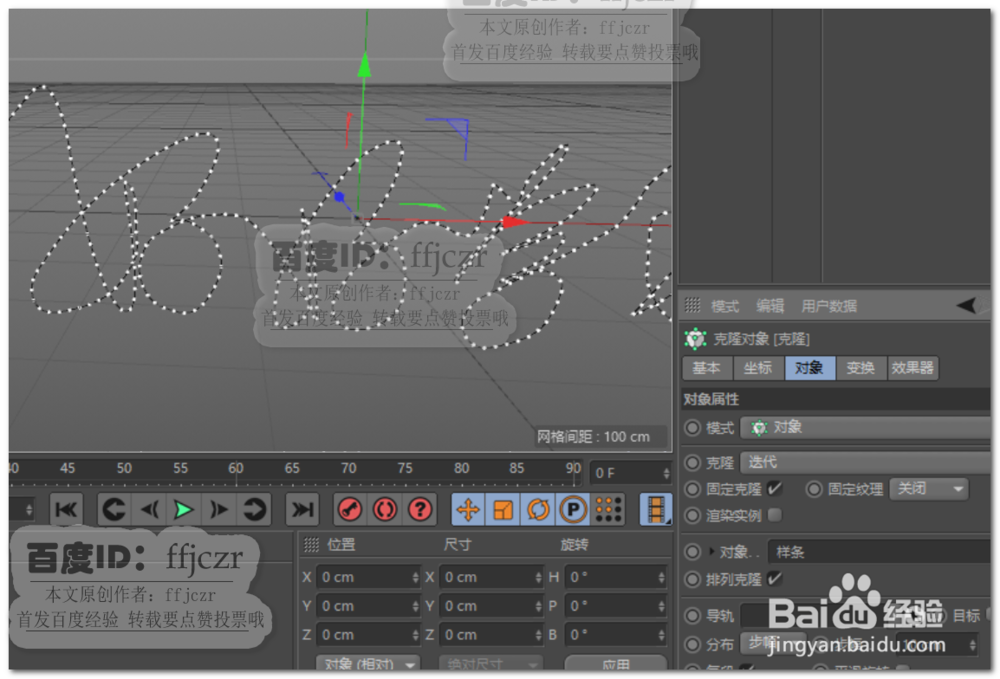Switch to 基本 tab
The height and width of the screenshot is (679, 1000).
pos(707,368)
